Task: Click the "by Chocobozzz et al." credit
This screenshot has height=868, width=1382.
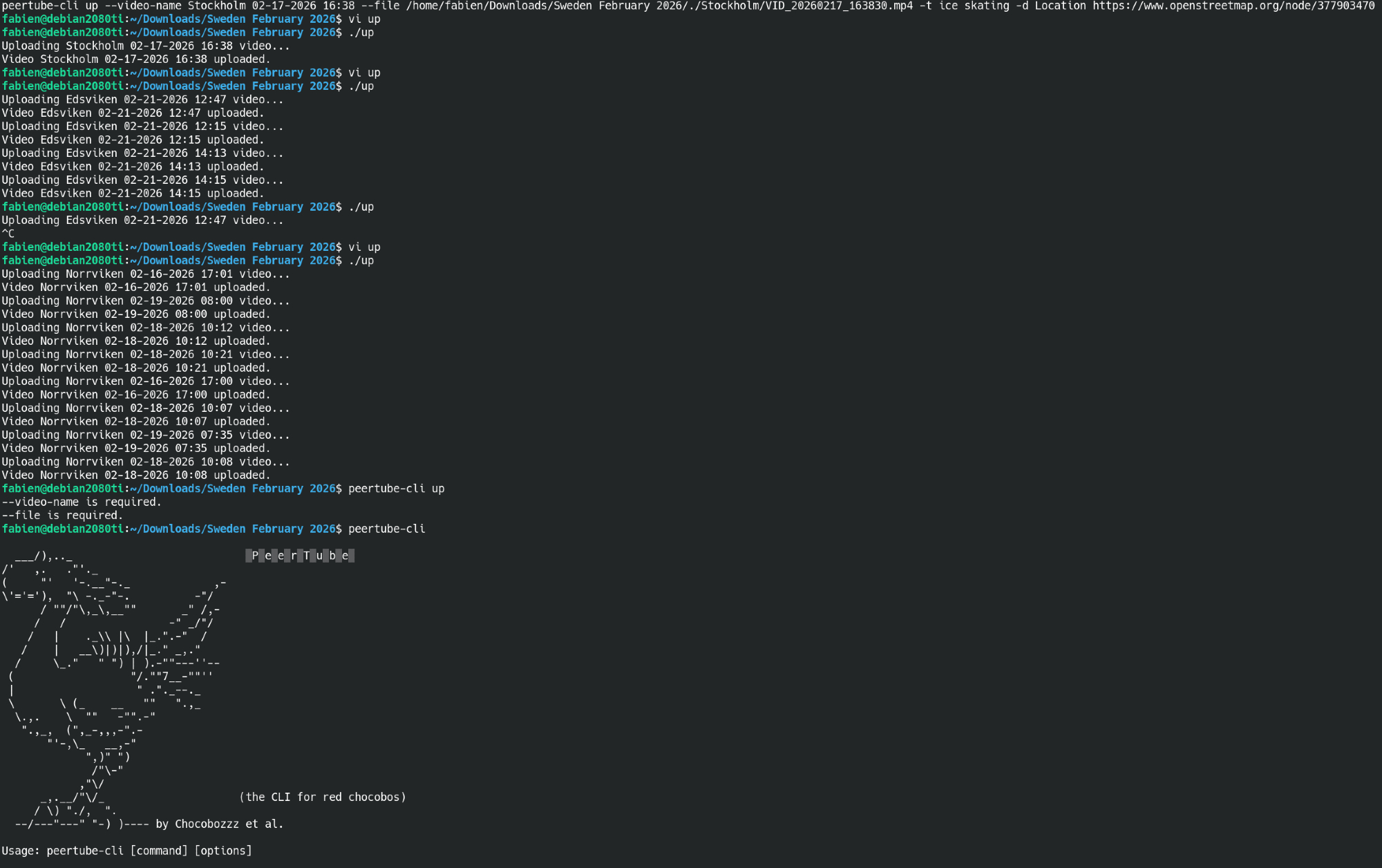Action: pyautogui.click(x=219, y=824)
